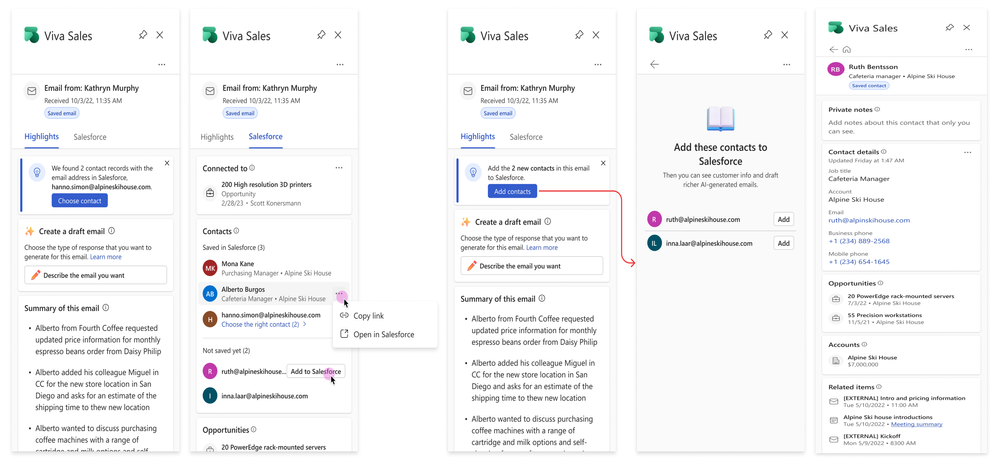Pin the panel showing the Contacts list
This screenshot has width=999, height=472.
[x=321, y=35]
